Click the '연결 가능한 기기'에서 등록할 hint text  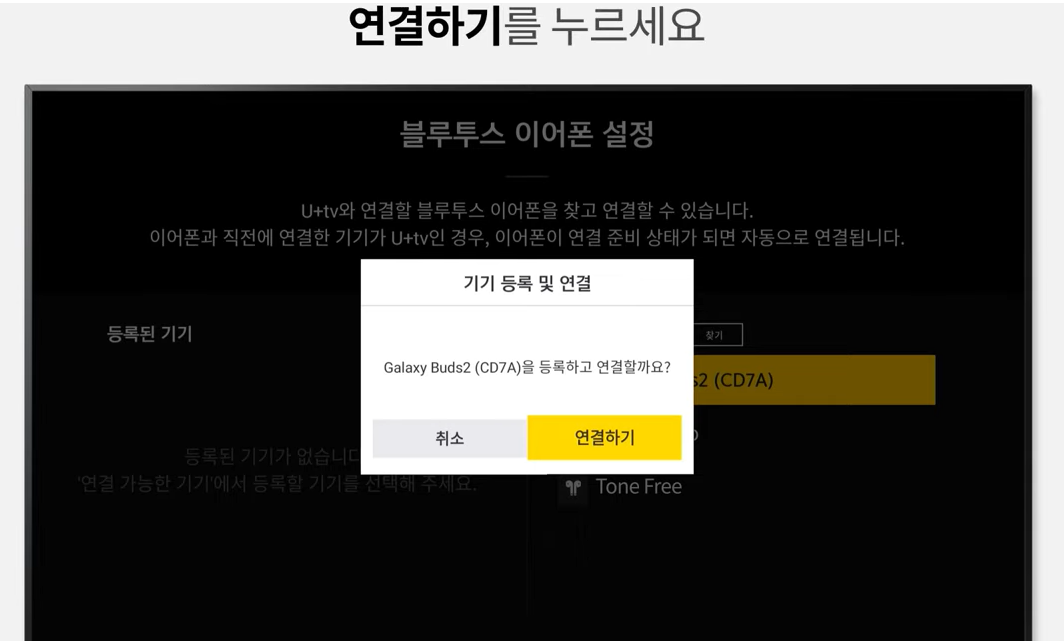tap(277, 484)
